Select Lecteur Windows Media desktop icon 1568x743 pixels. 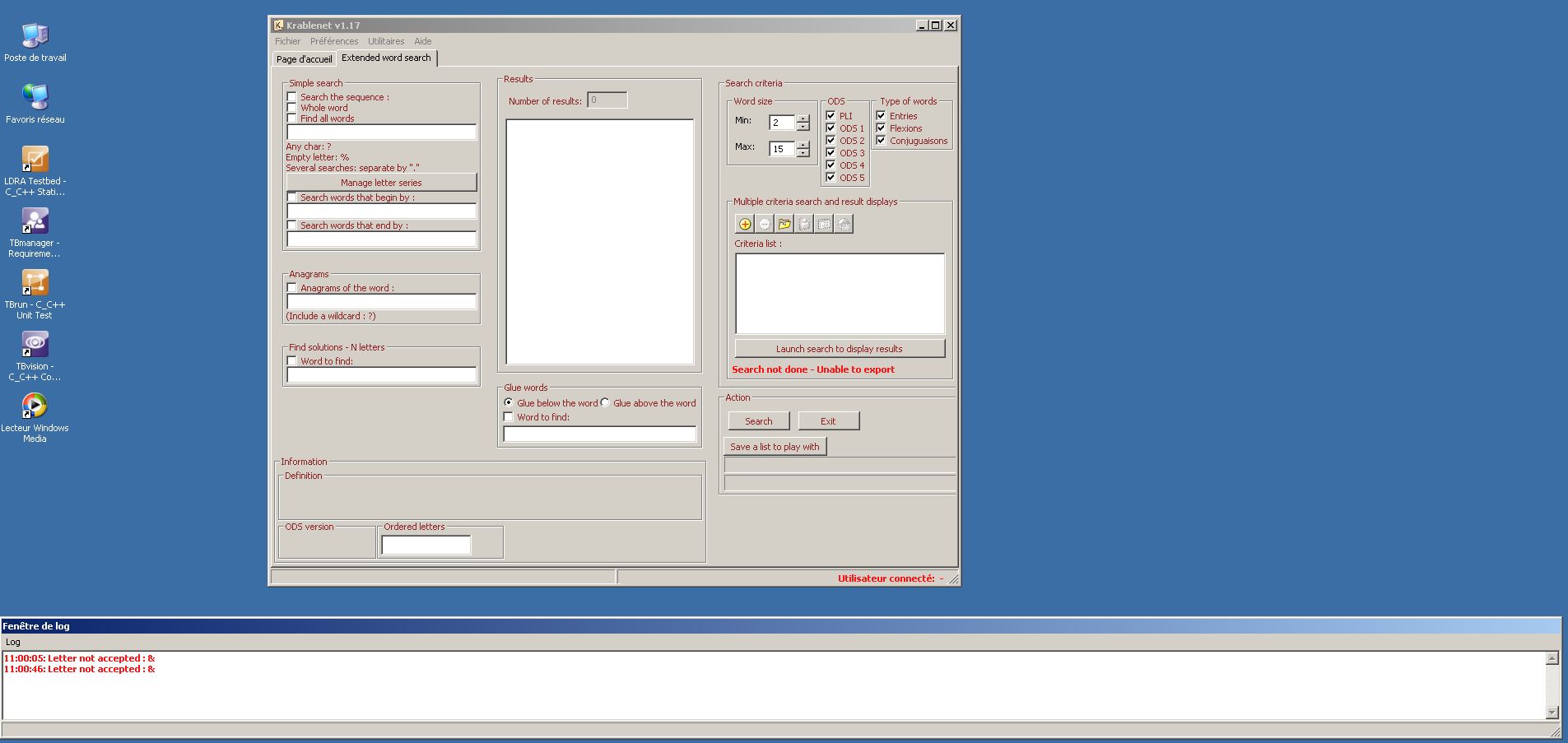click(x=35, y=417)
